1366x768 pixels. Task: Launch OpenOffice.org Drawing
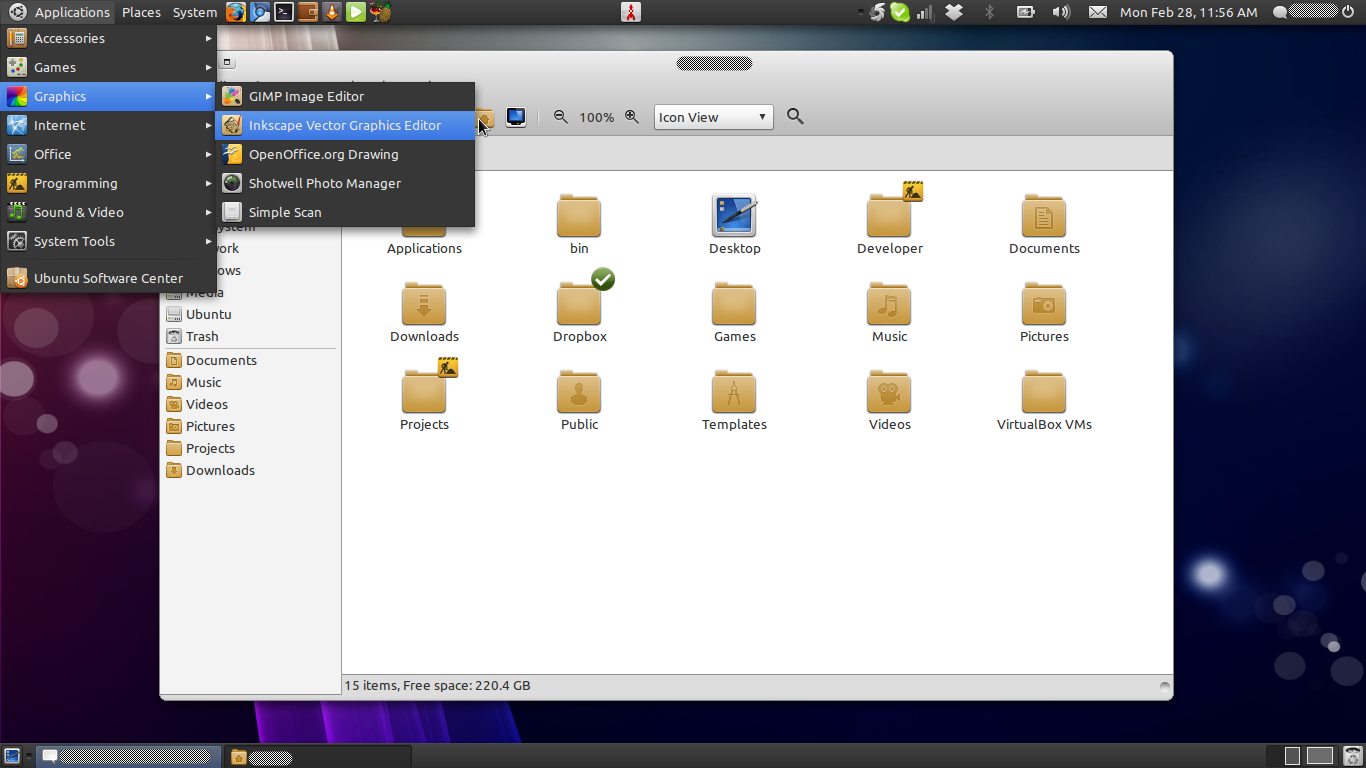coord(346,154)
